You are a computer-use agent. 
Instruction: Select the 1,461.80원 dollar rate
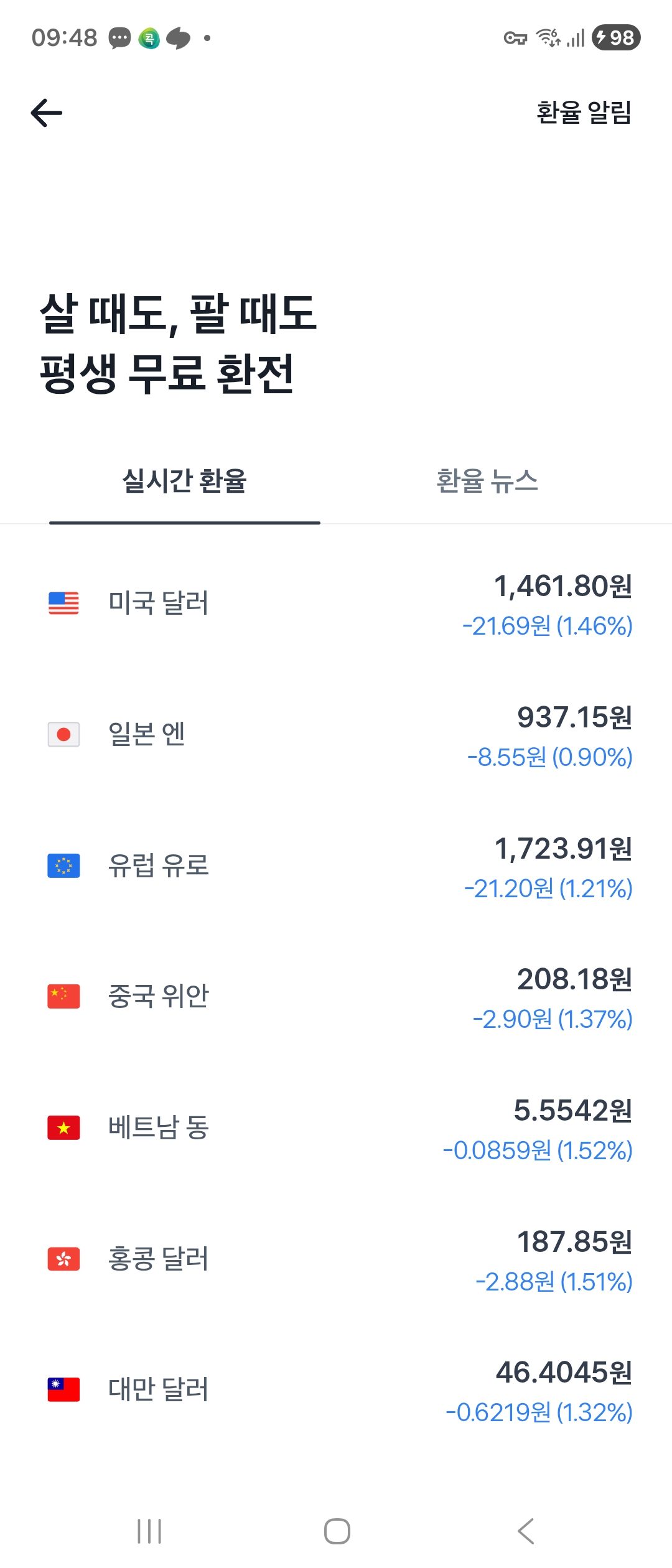click(x=562, y=586)
